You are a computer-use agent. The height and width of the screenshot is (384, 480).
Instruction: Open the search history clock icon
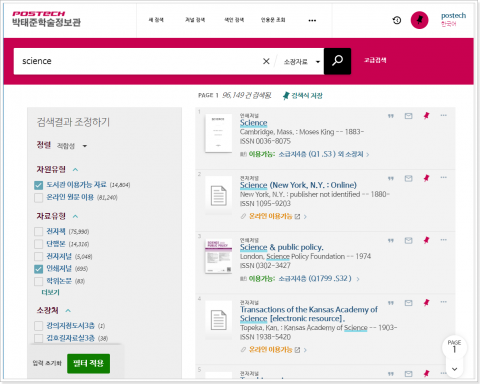click(x=397, y=20)
